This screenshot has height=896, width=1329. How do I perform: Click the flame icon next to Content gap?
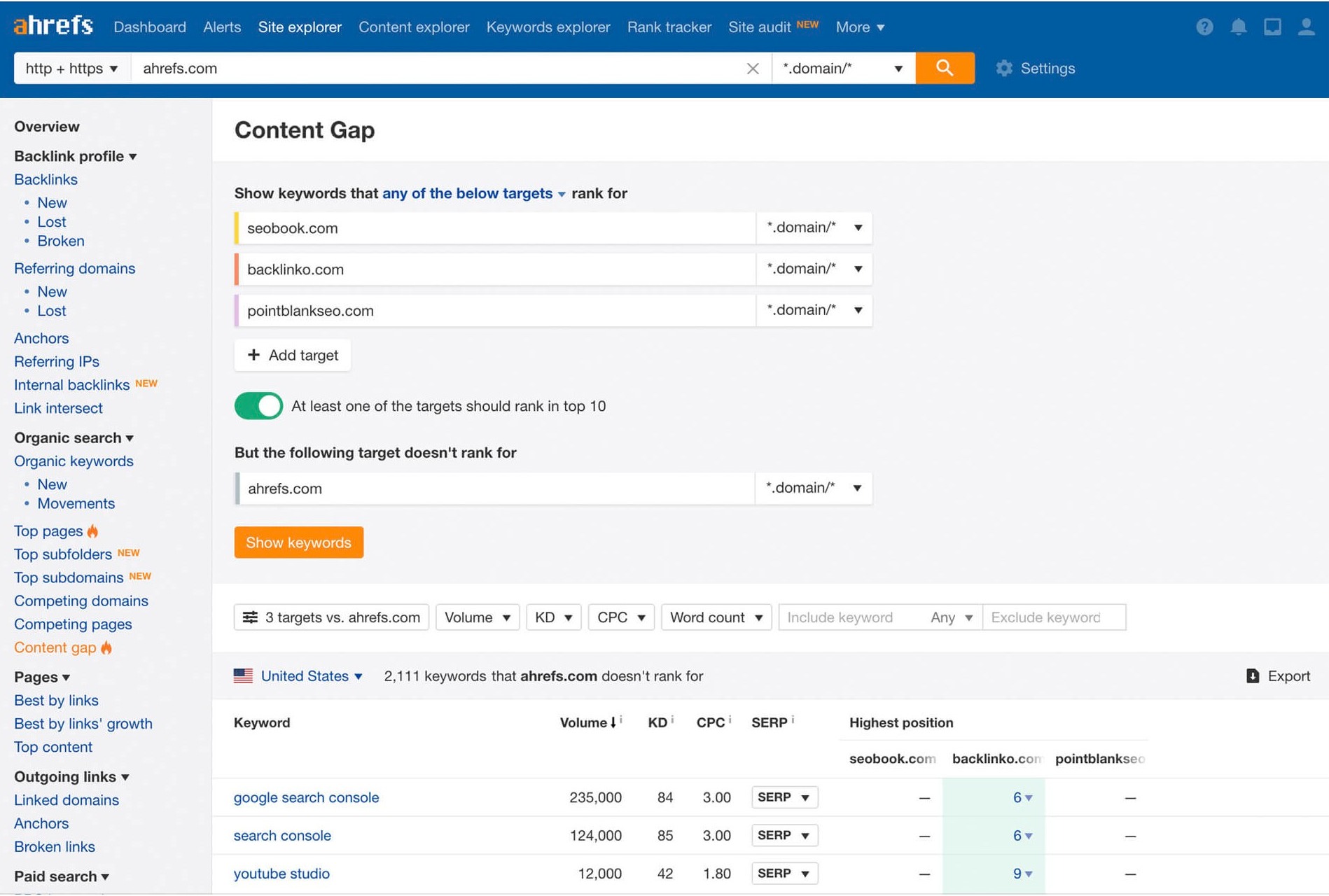tap(106, 647)
